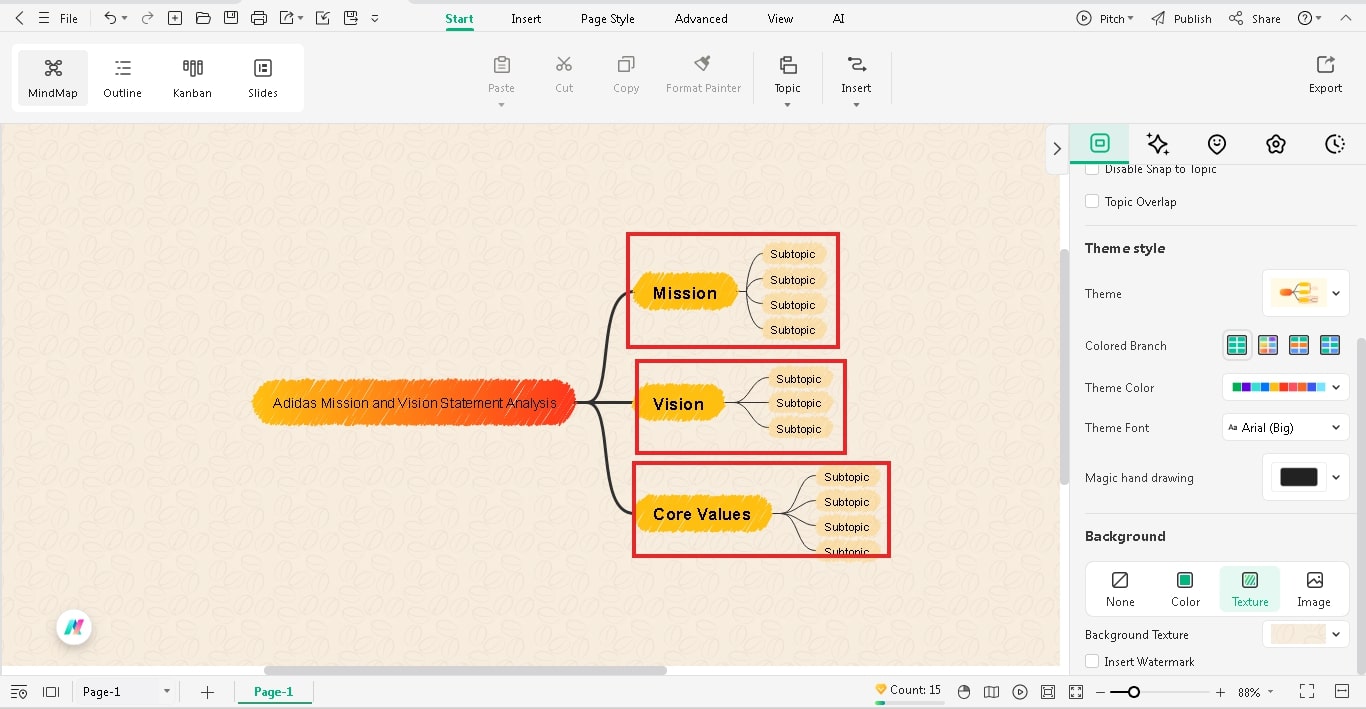Set background to Image
Image resolution: width=1366 pixels, height=709 pixels.
tap(1314, 589)
